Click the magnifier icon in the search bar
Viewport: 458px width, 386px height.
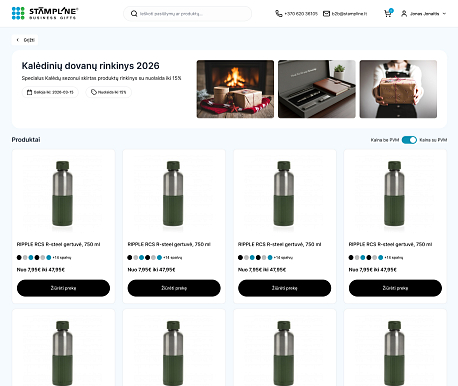(134, 14)
